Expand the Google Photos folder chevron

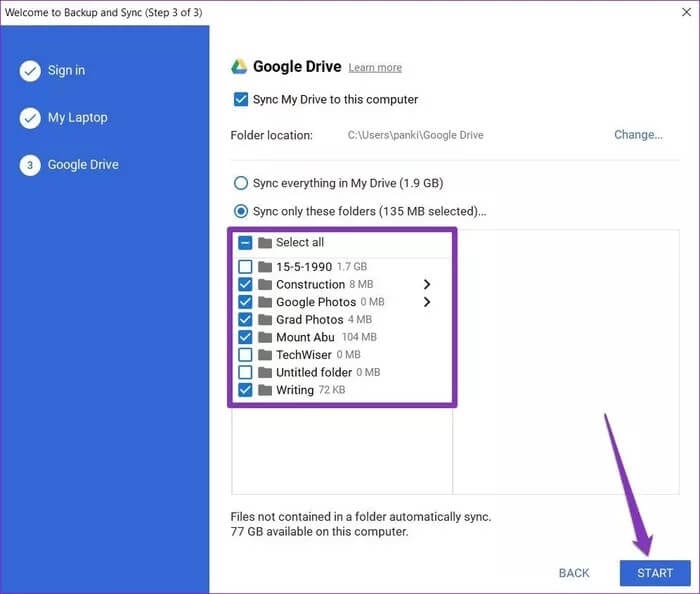click(427, 302)
